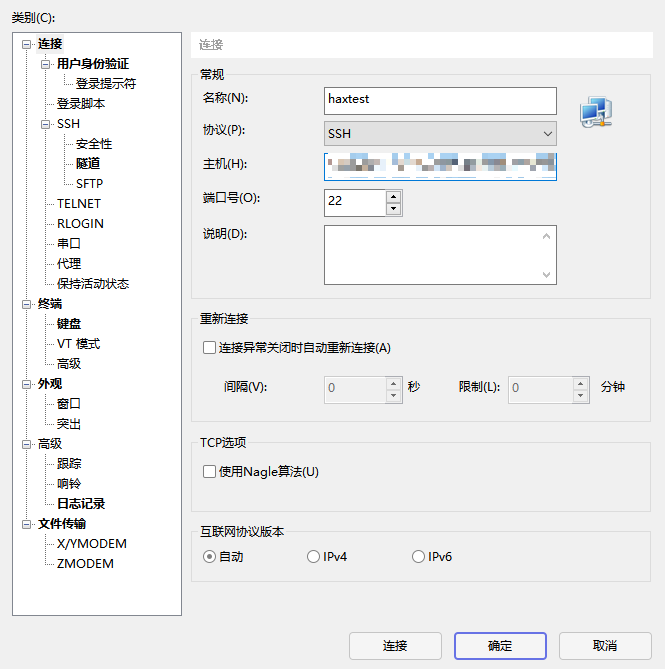665x669 pixels.
Task: Click the 连接 button
Action: click(x=395, y=646)
